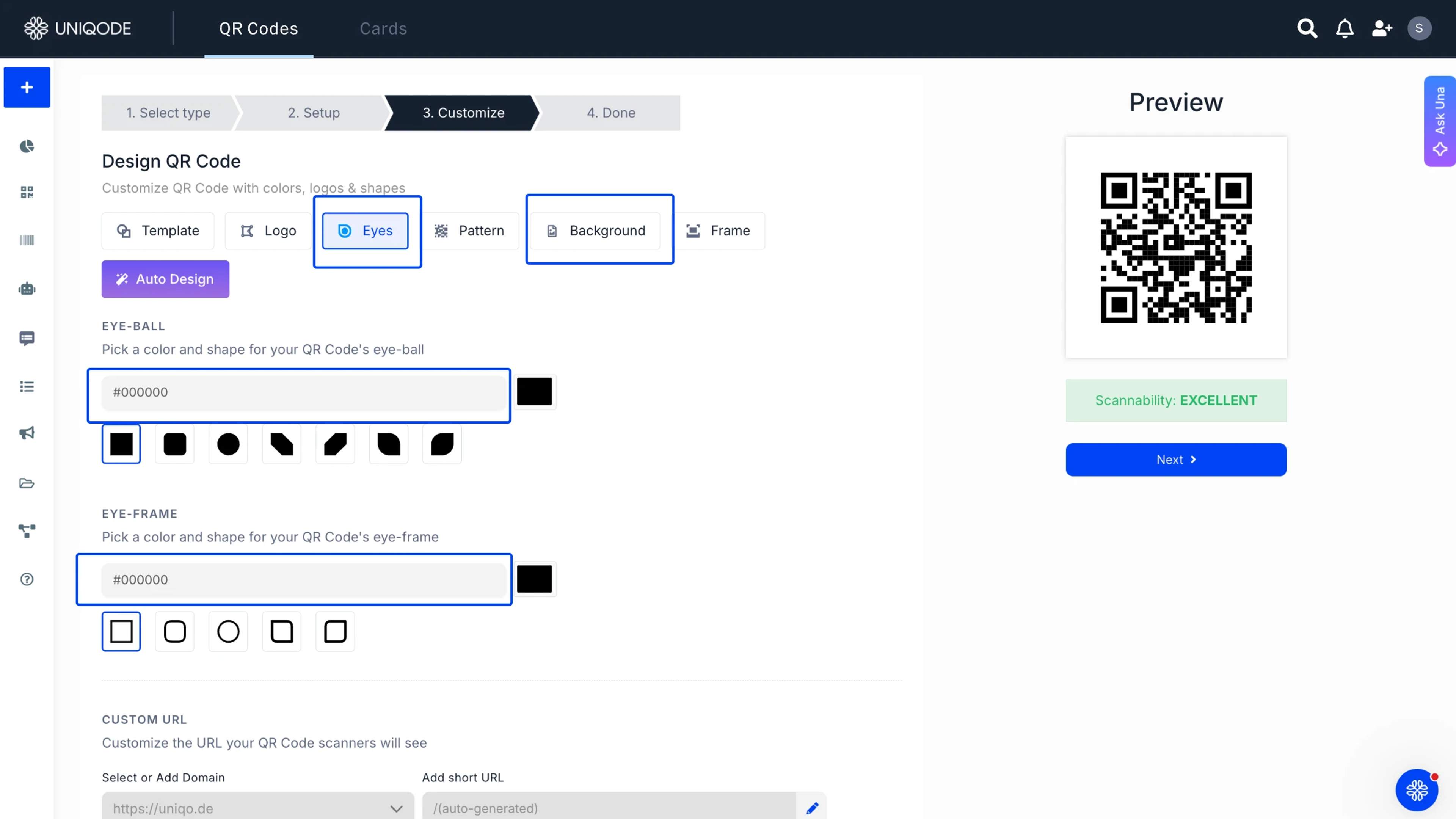Click the QR code preview image

[x=1176, y=248]
